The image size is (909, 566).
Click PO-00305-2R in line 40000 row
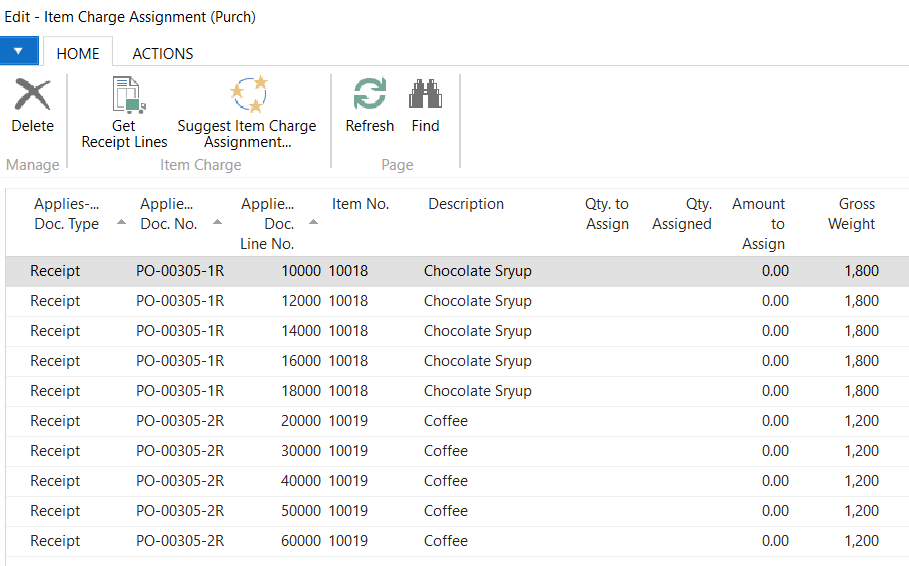click(x=180, y=481)
